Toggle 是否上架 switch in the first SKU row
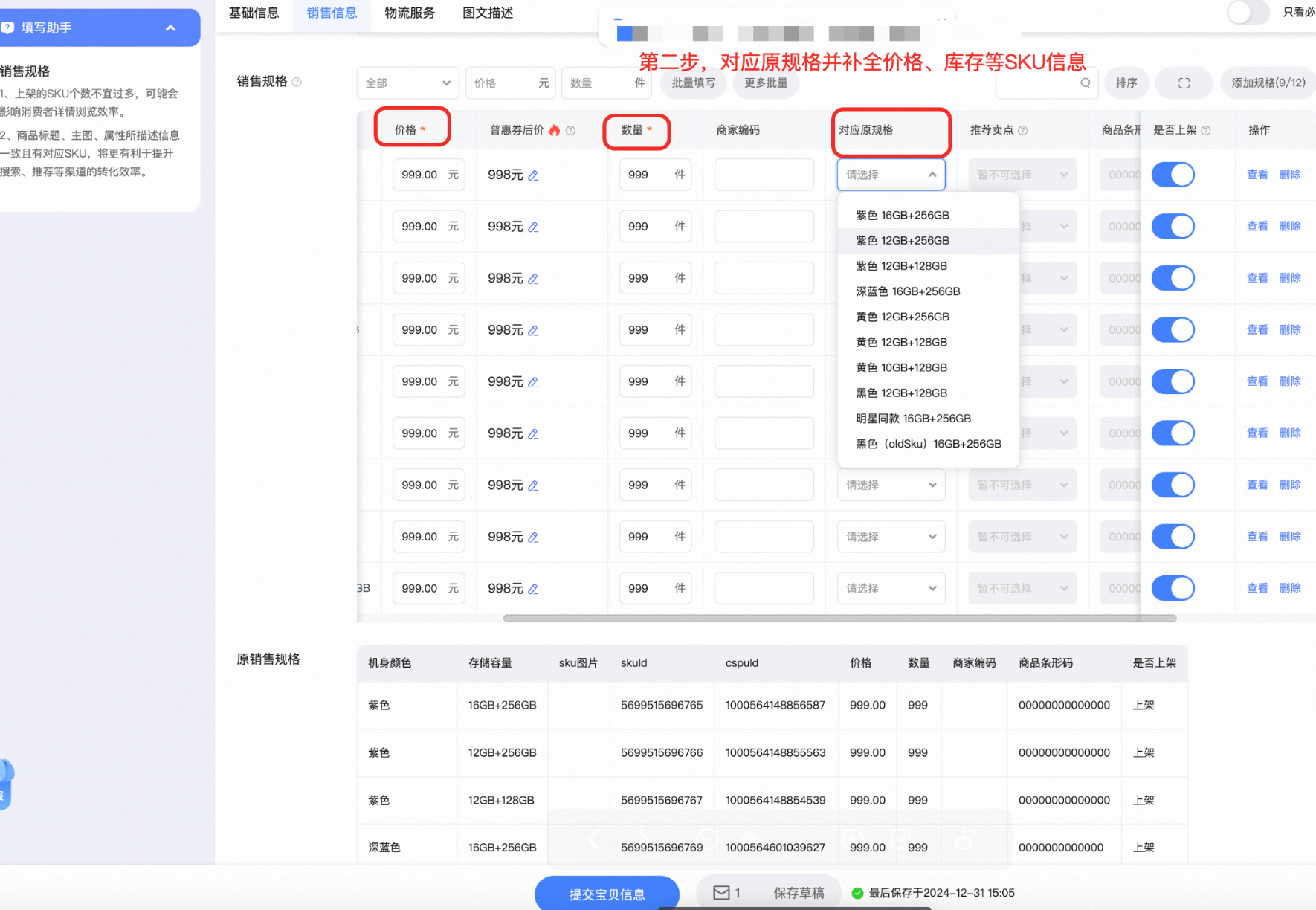Viewport: 1316px width, 910px height. pos(1173,175)
